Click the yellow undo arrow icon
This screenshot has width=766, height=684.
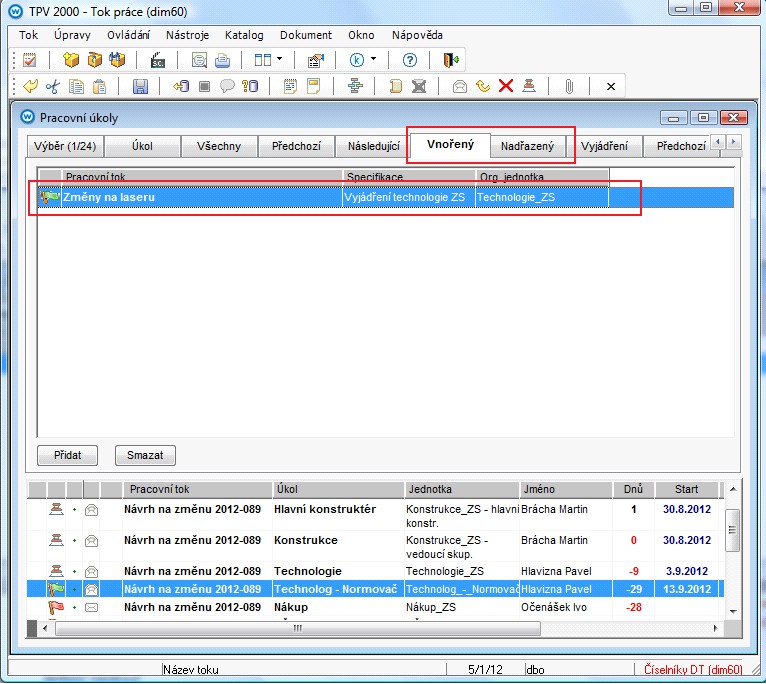coord(30,86)
